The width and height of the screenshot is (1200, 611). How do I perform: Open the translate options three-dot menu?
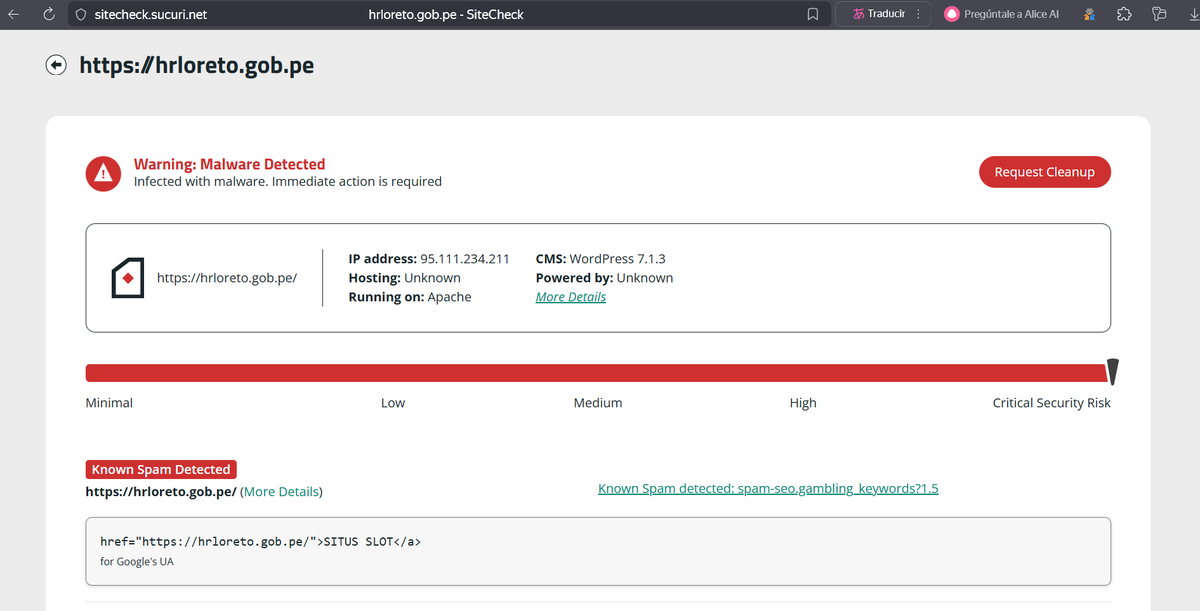tap(919, 14)
